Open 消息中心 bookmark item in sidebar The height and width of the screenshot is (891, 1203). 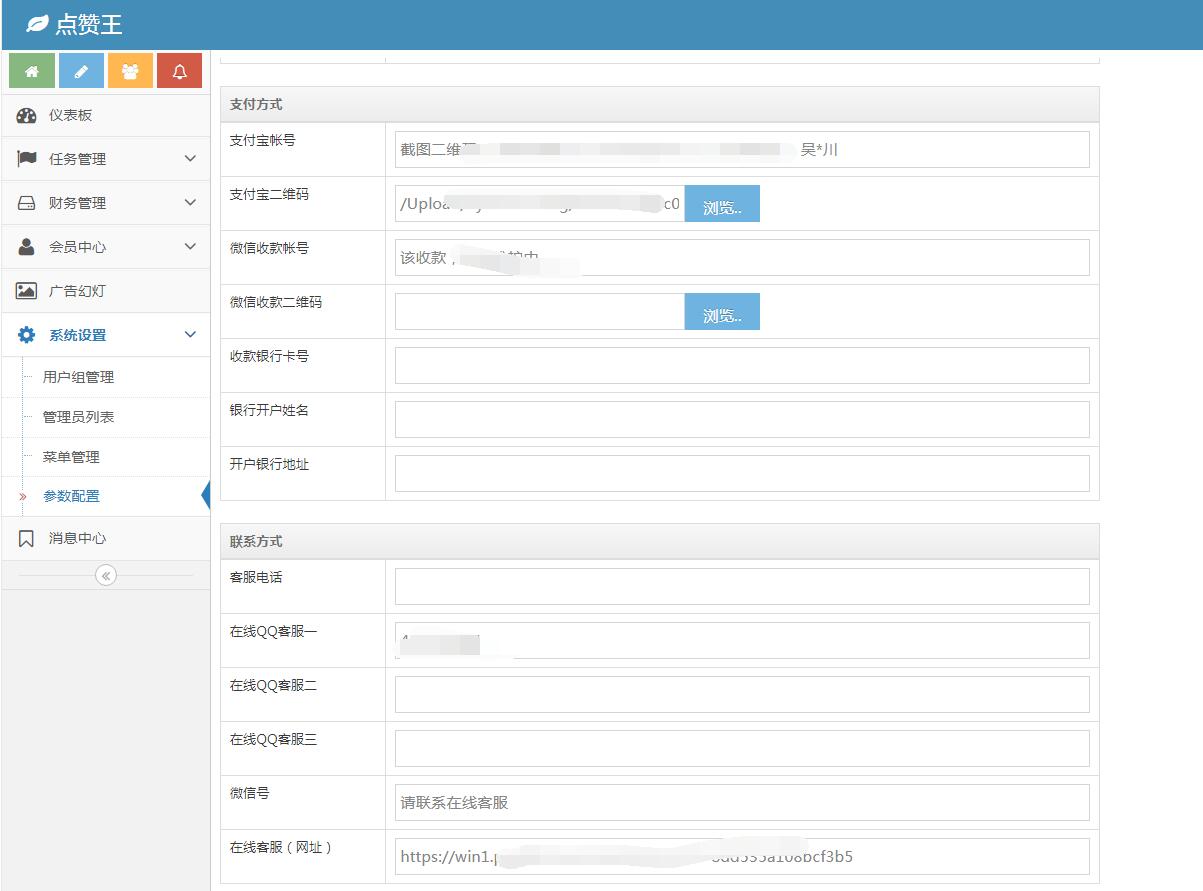76,538
